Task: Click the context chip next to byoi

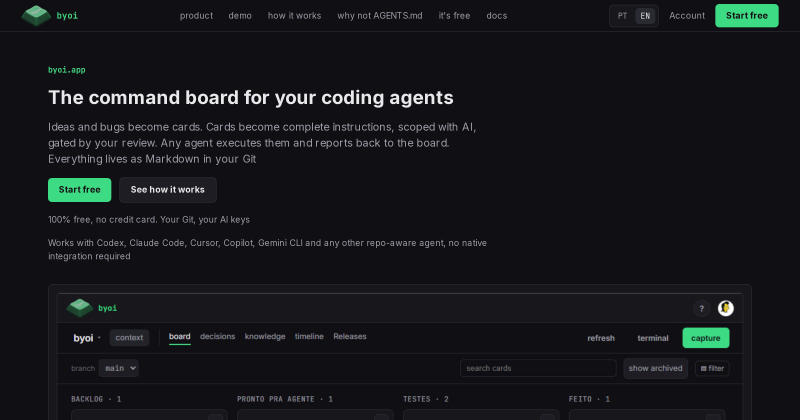Action: tap(129, 338)
